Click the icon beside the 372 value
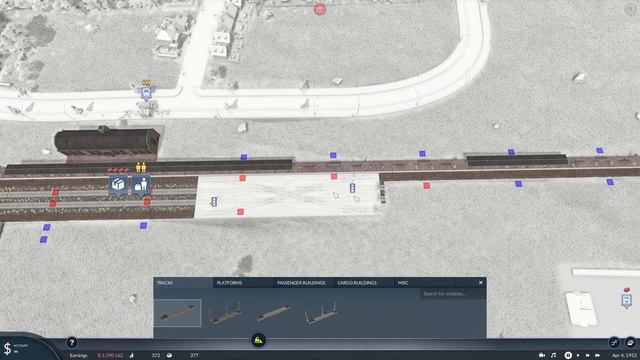Image resolution: width=640 pixels, height=360 pixels. click(x=131, y=355)
